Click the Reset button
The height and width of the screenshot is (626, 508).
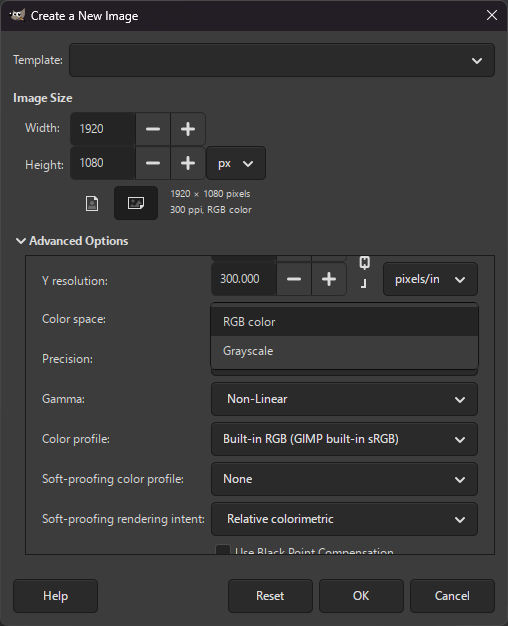pos(270,596)
